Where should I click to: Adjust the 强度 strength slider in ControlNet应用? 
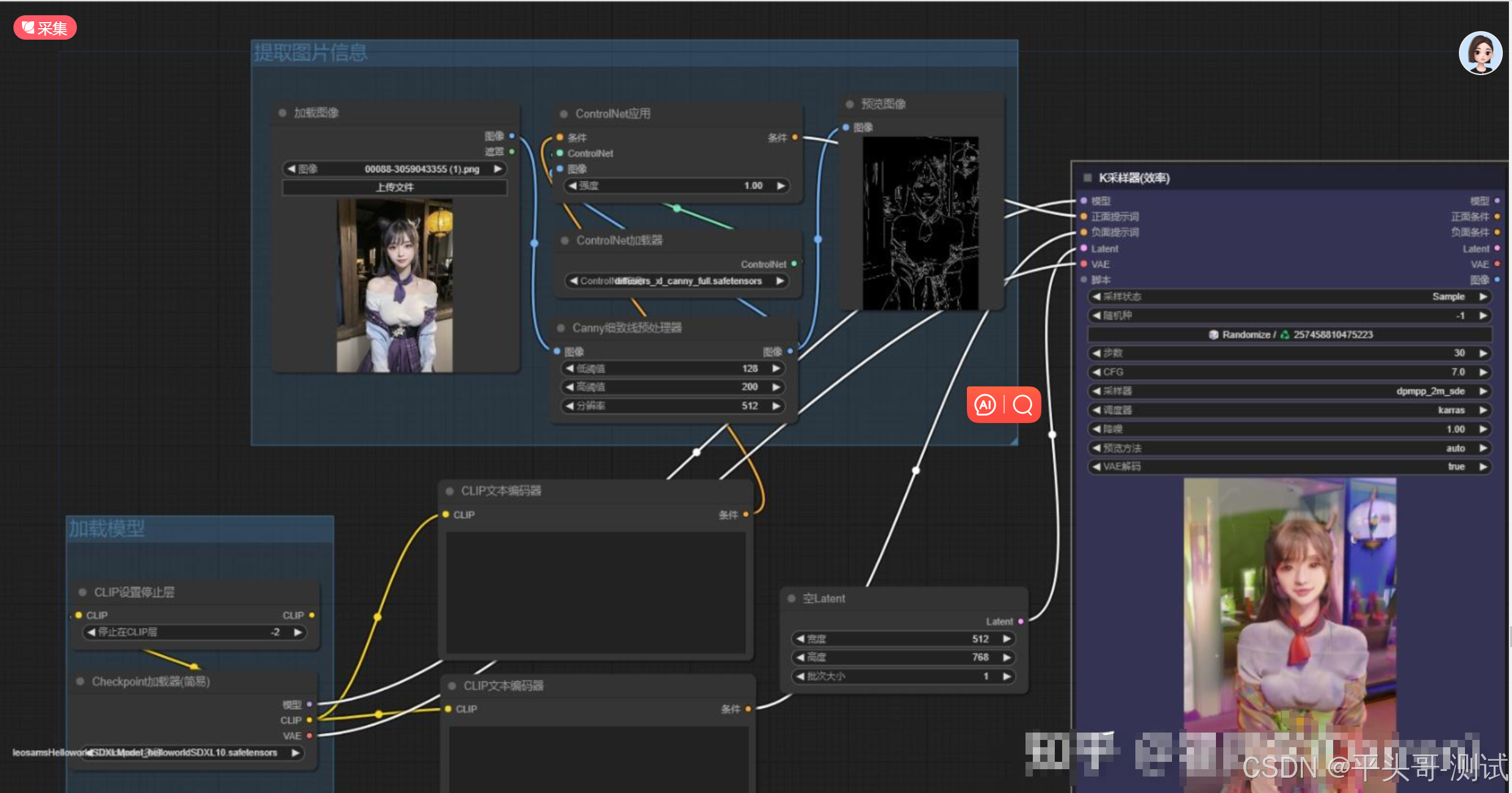[675, 186]
